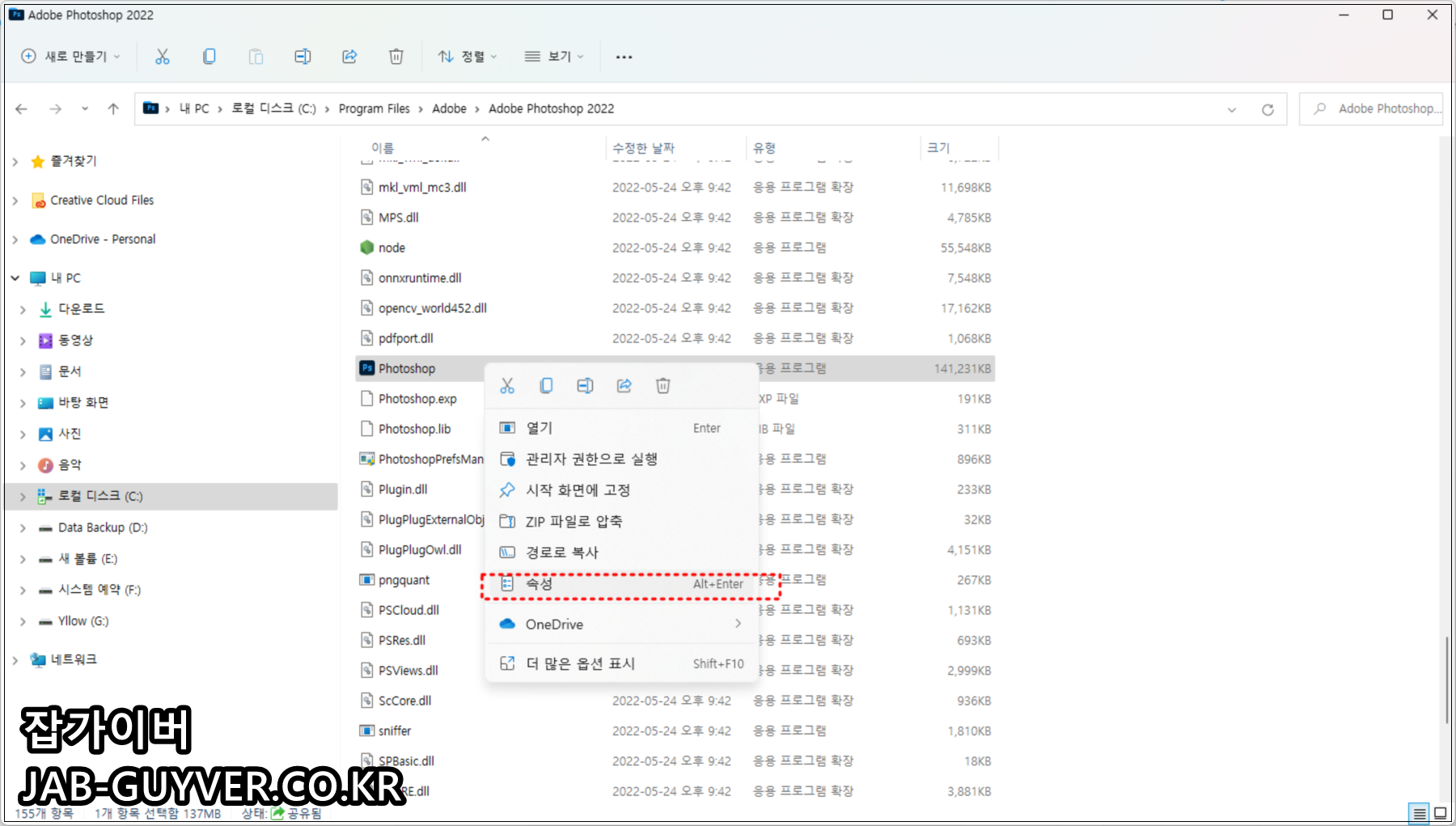Click the Rename icon in the context menu
The height and width of the screenshot is (826, 1456).
point(585,386)
